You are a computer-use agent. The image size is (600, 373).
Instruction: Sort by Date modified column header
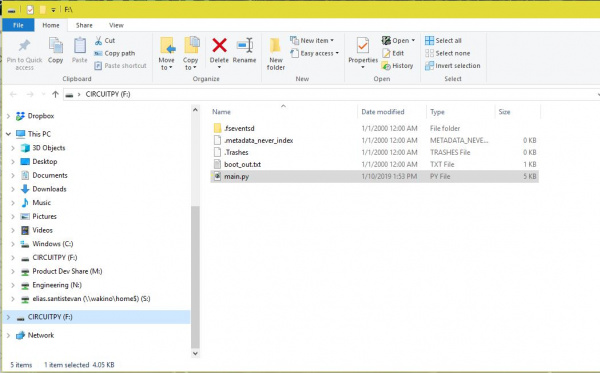click(x=392, y=112)
